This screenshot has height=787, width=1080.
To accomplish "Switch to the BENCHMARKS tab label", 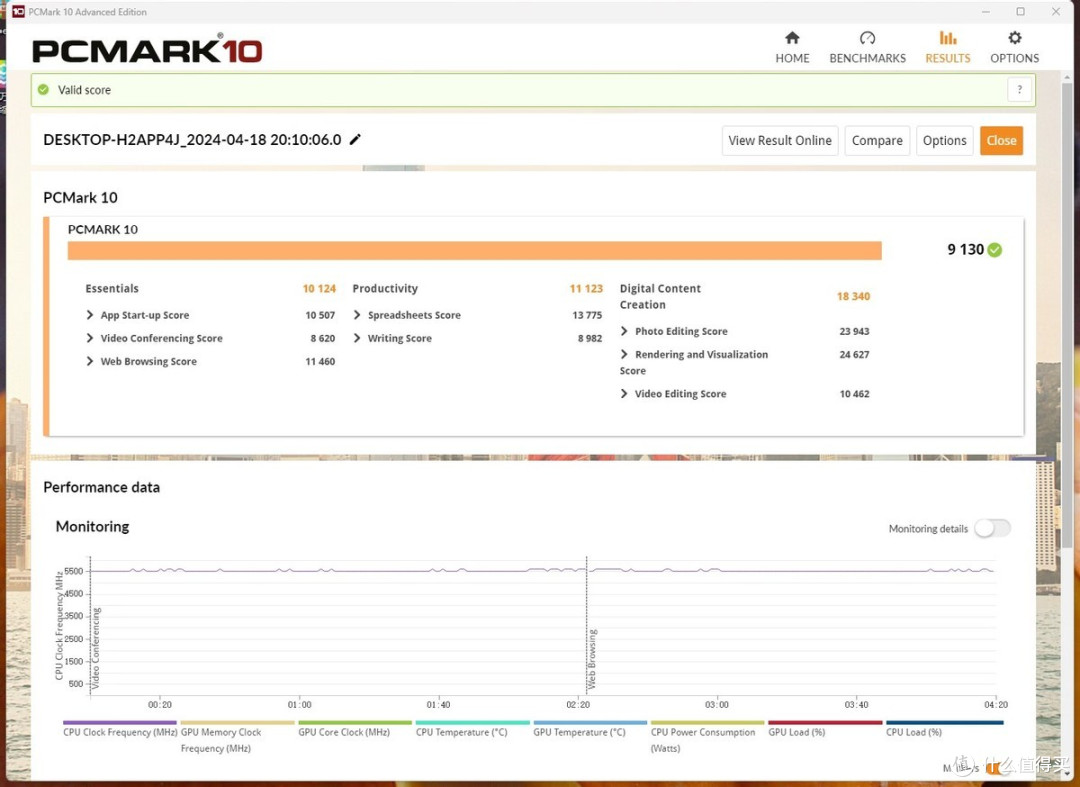I will click(x=867, y=59).
